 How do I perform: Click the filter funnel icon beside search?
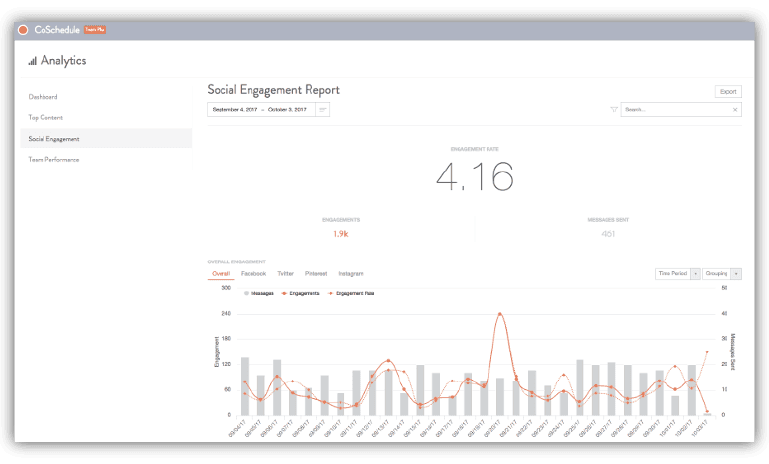pos(612,110)
